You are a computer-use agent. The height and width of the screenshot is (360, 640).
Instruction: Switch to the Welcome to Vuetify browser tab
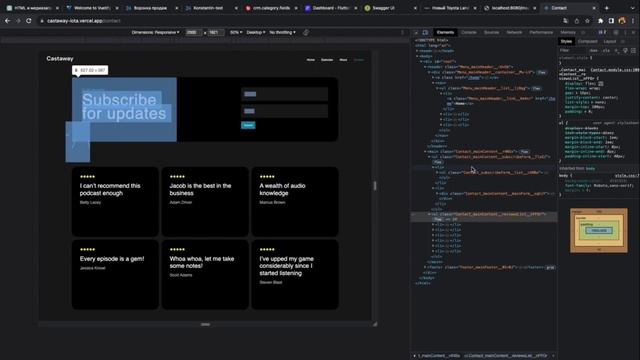coord(92,8)
